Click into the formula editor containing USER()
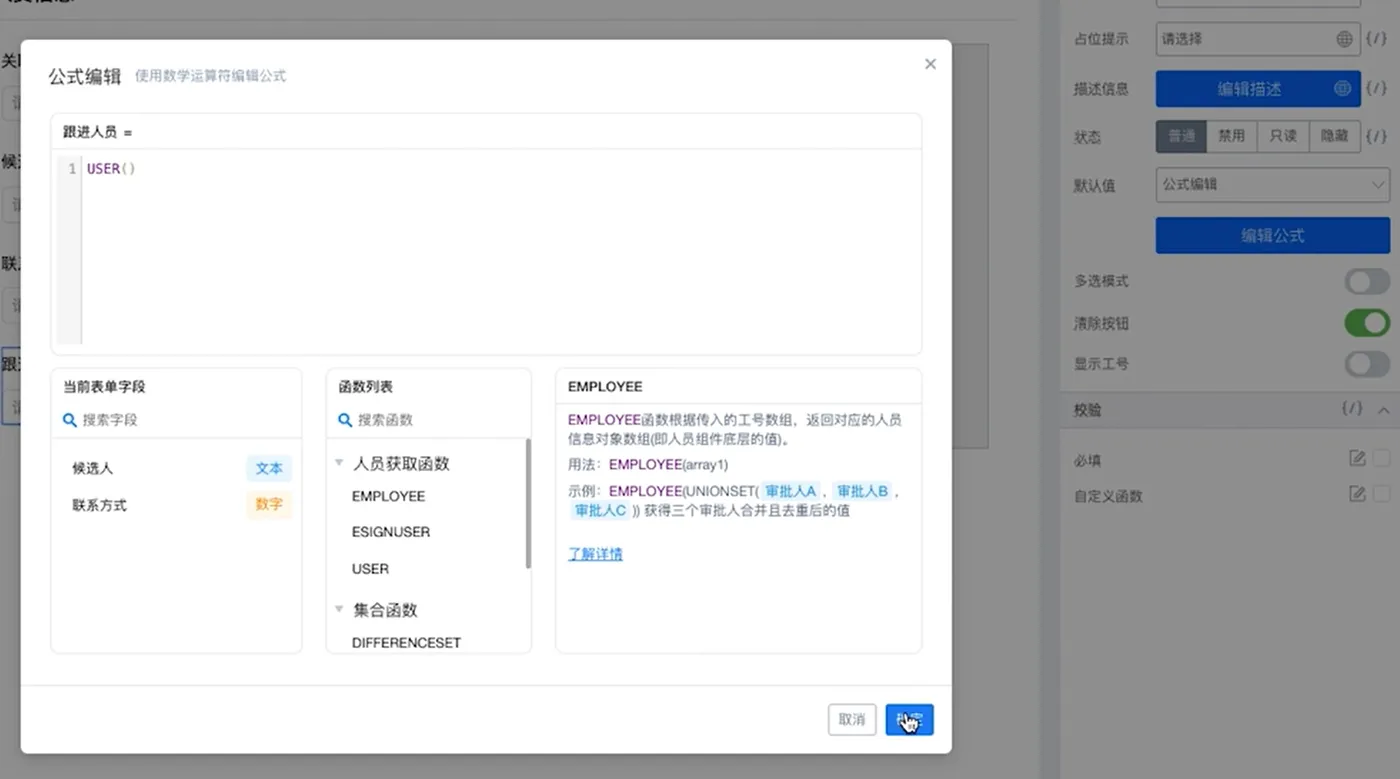The image size is (1400, 779). pos(500,250)
